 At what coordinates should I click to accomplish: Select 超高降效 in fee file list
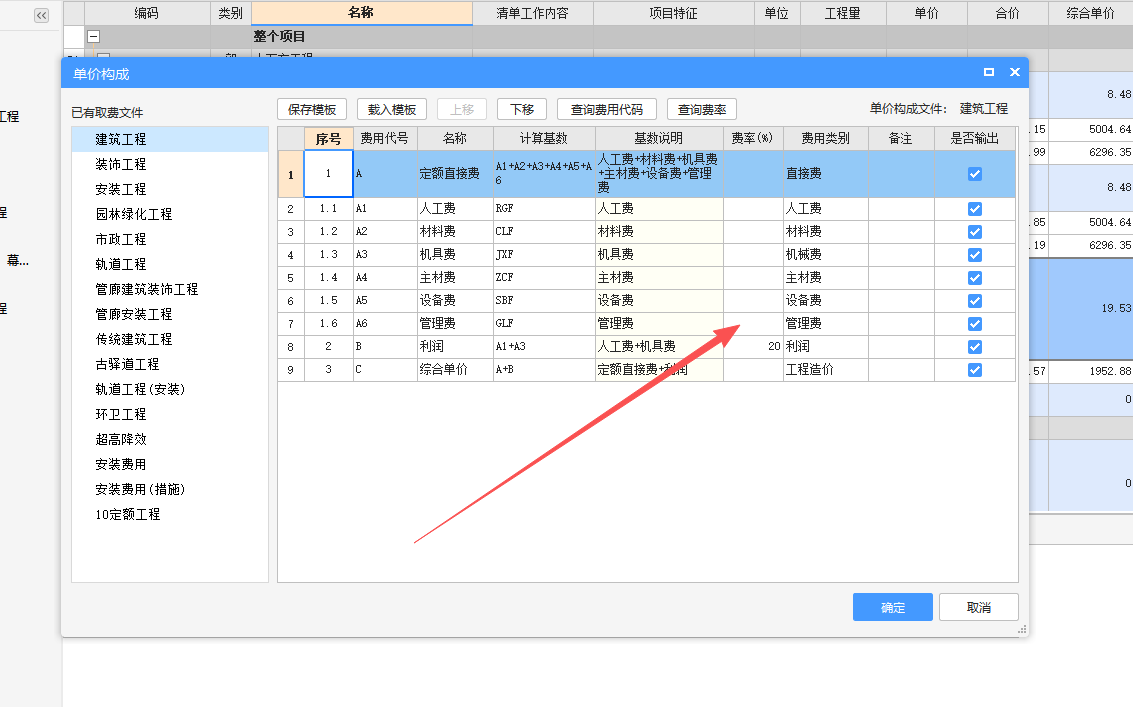pyautogui.click(x=170, y=440)
